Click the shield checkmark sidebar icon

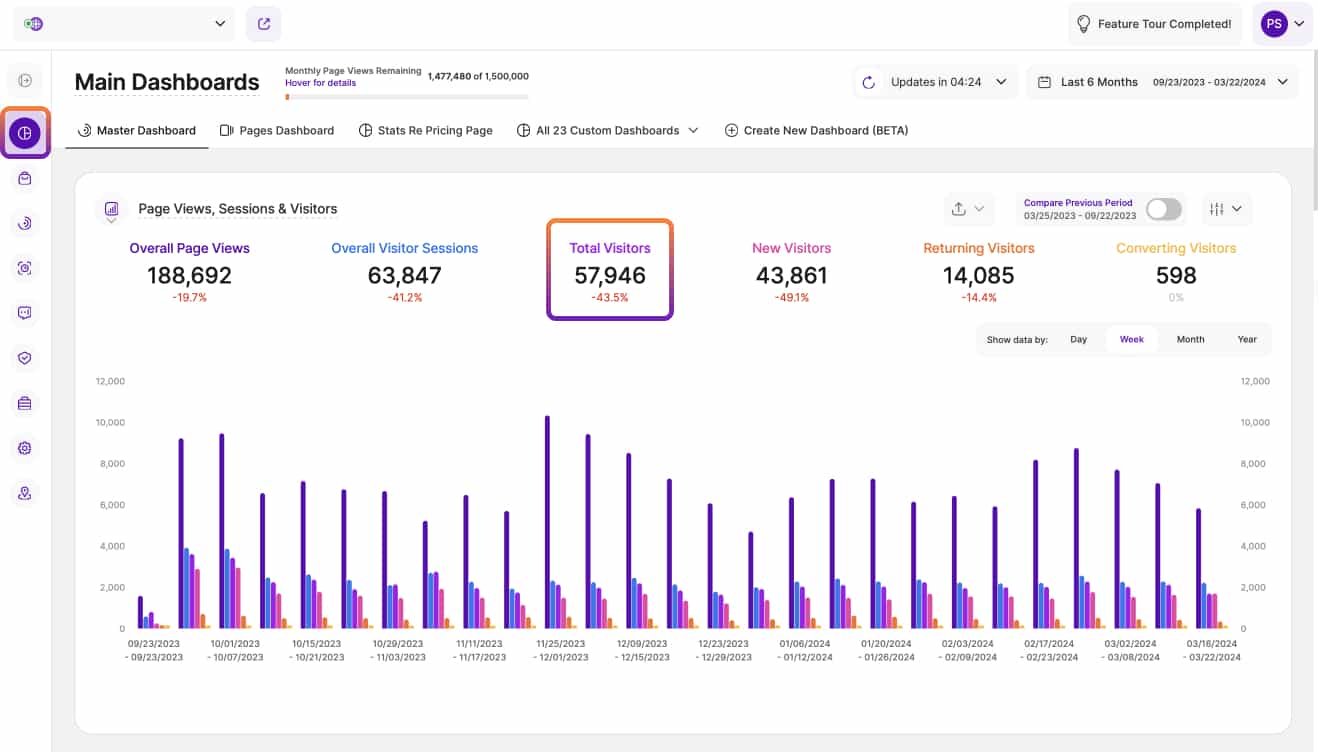(x=25, y=358)
